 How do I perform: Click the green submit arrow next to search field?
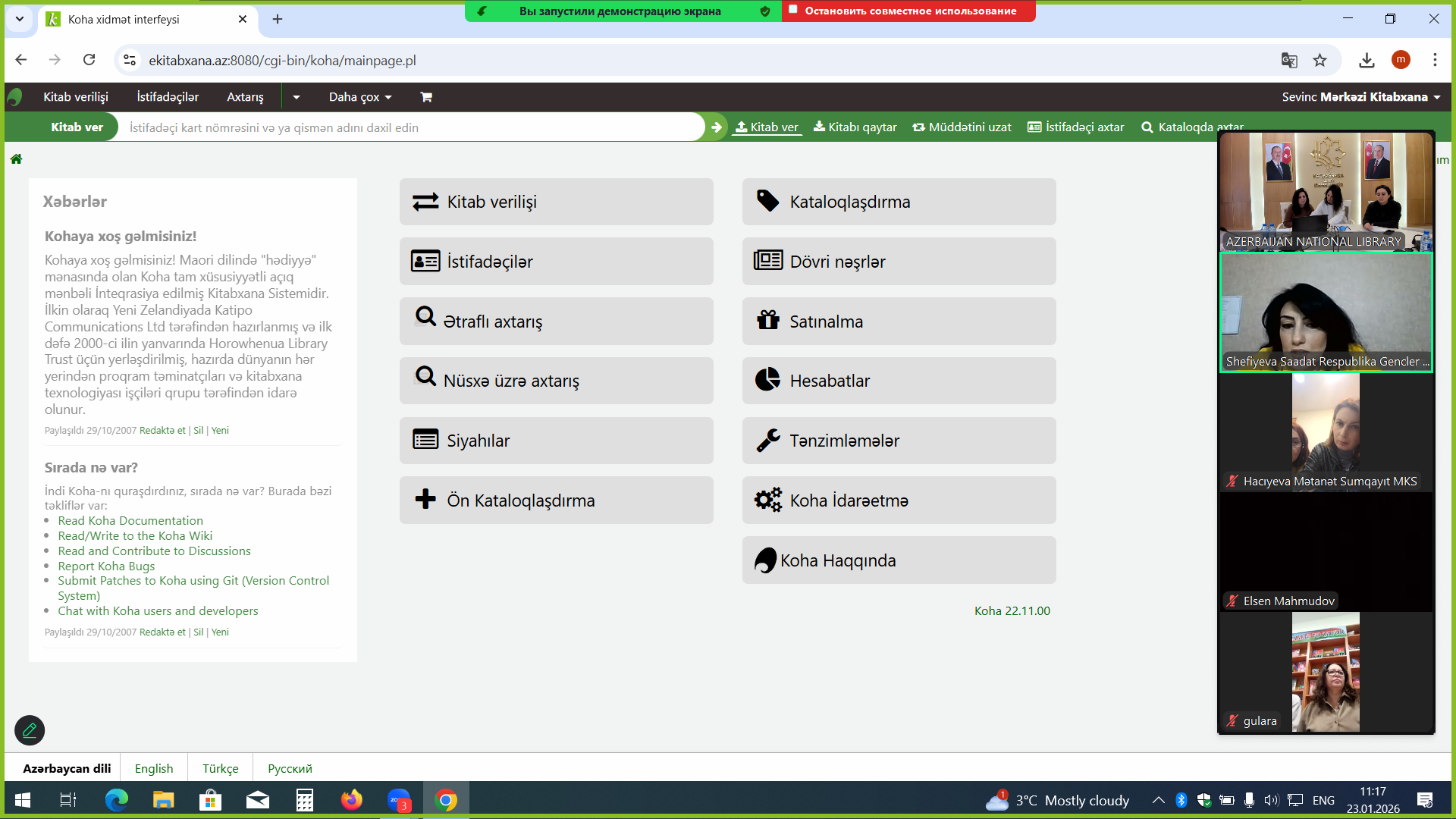716,127
